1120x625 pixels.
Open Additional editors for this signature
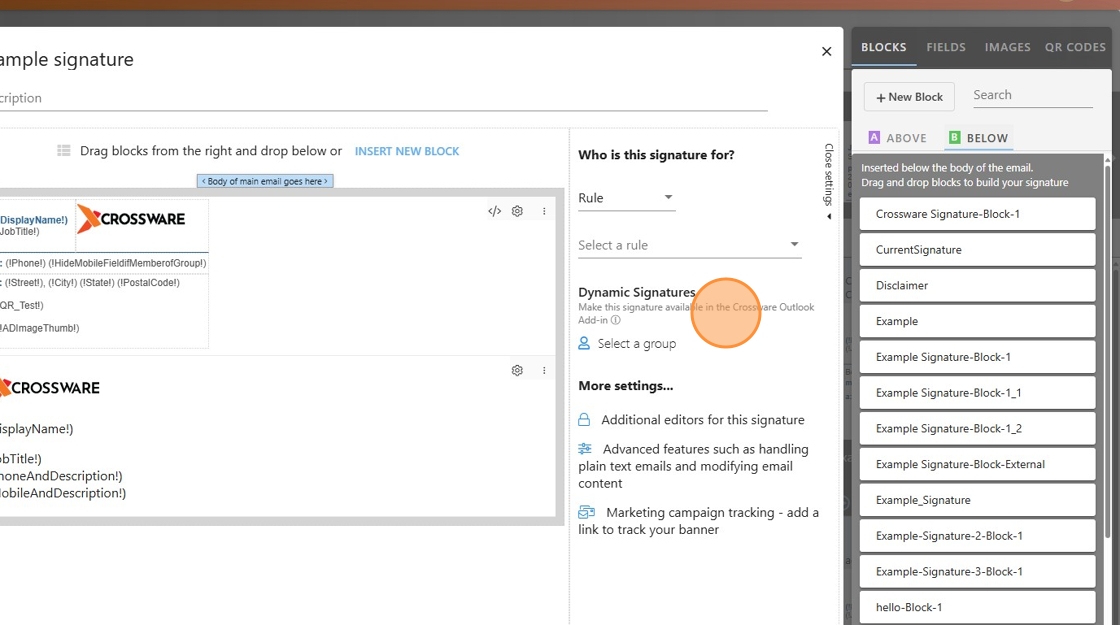(x=702, y=420)
